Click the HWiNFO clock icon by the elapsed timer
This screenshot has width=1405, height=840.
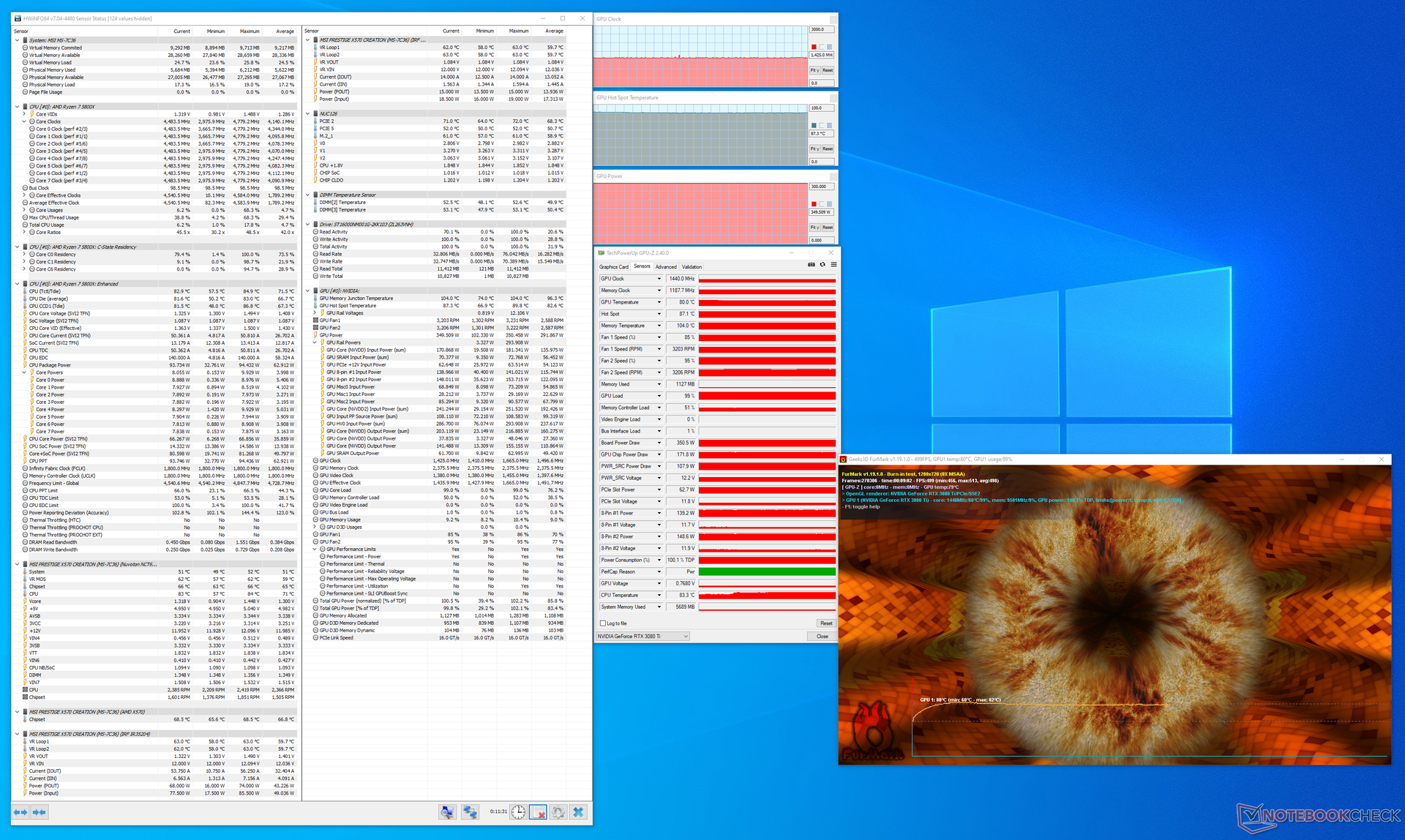518,812
